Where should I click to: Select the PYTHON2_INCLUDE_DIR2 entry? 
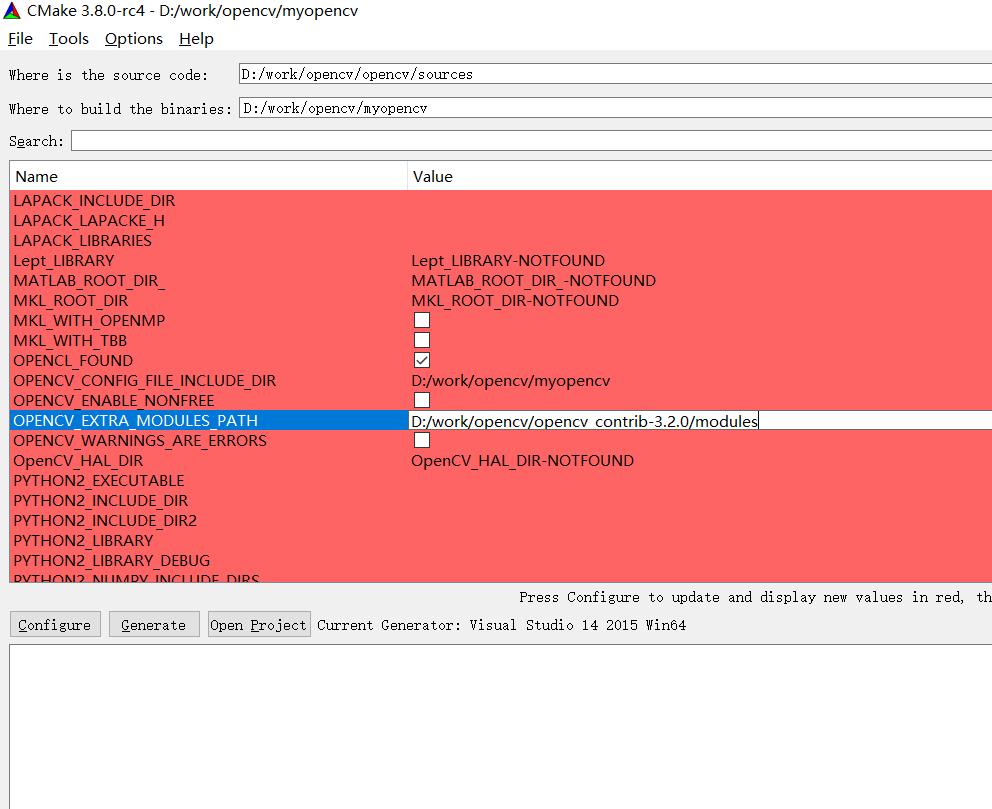(x=105, y=521)
